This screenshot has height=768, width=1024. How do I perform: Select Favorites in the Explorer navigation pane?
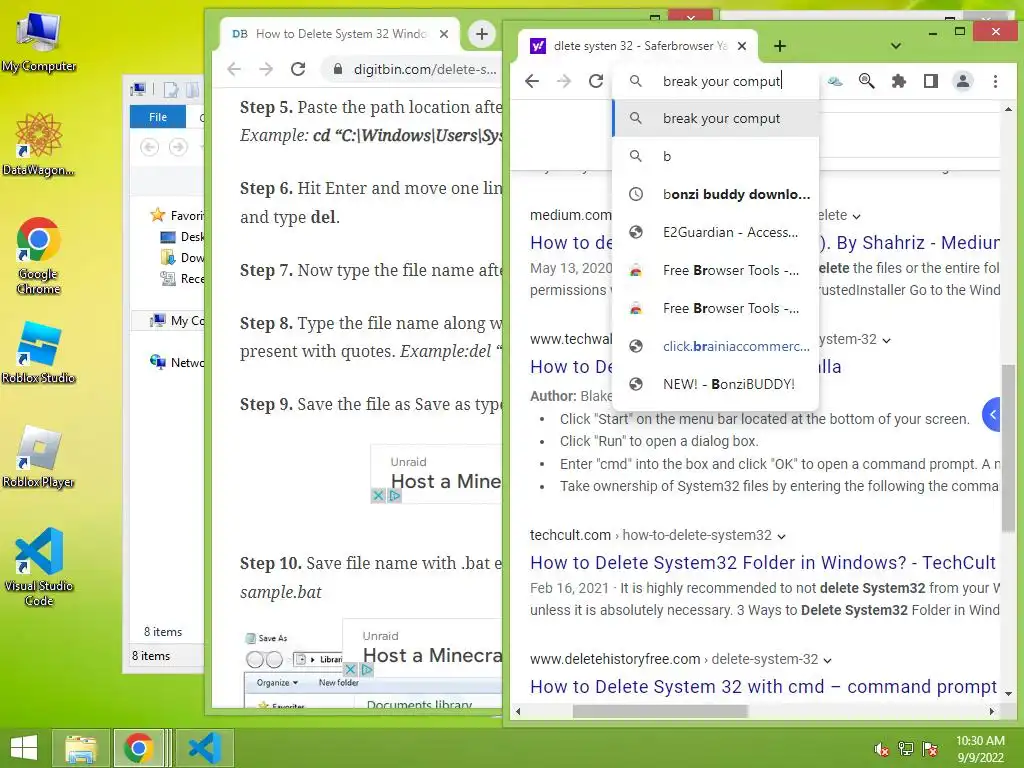click(x=178, y=216)
